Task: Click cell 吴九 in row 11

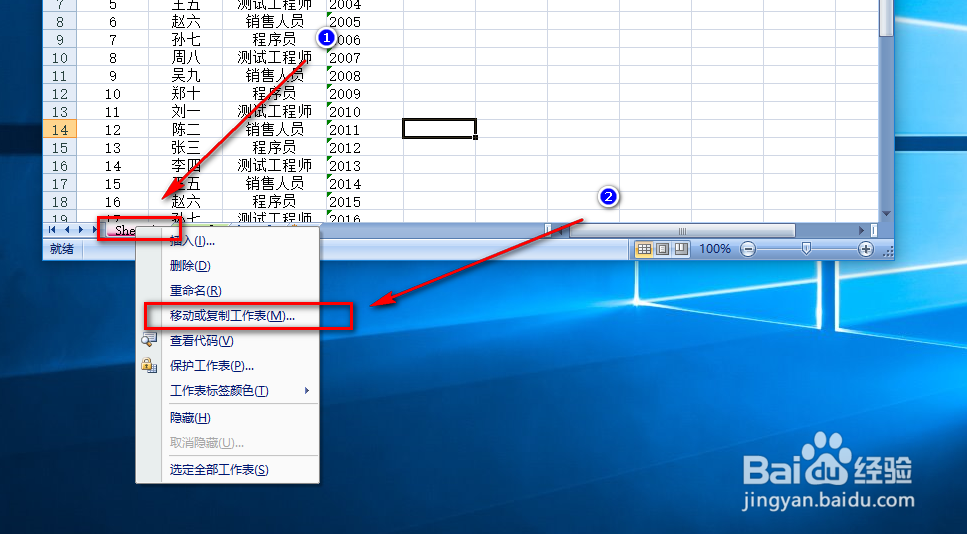Action: coord(186,76)
